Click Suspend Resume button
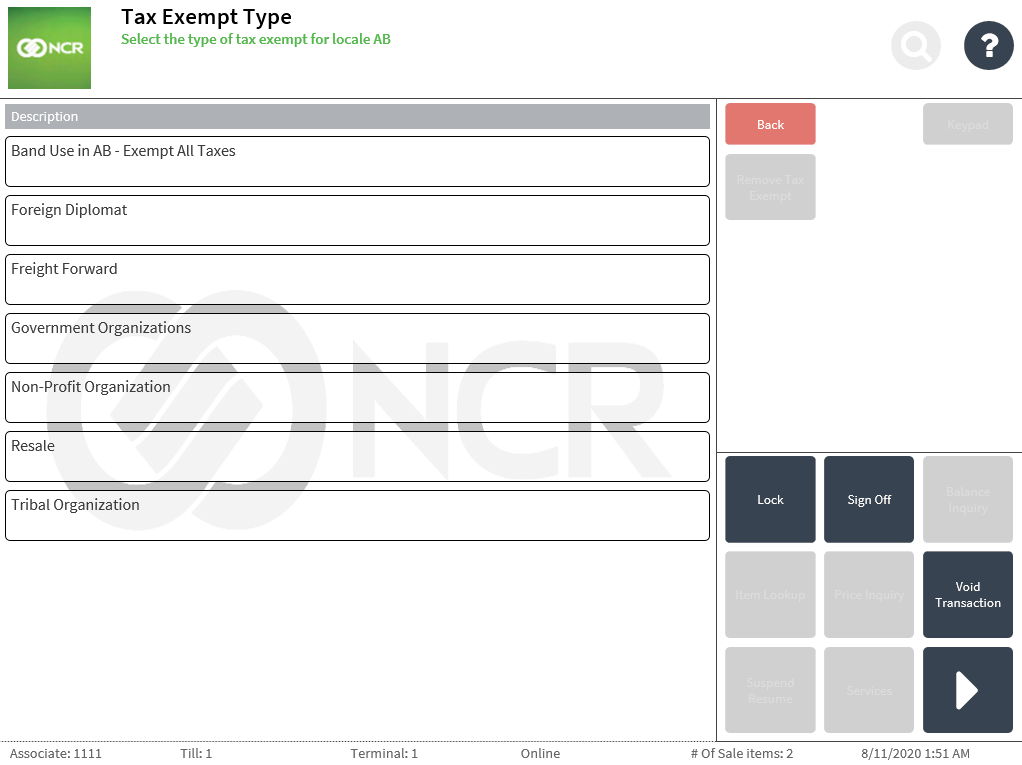This screenshot has width=1022, height=765. point(770,689)
